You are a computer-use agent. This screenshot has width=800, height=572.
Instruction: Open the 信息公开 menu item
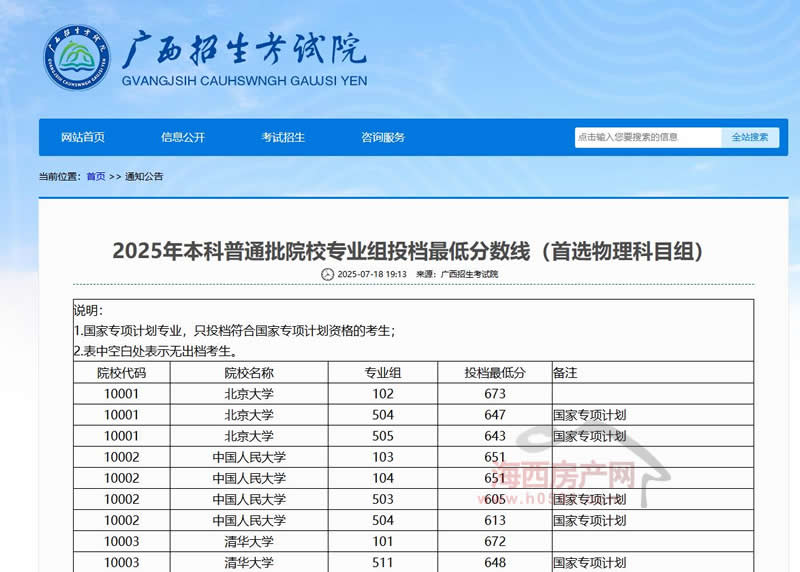click(x=183, y=137)
